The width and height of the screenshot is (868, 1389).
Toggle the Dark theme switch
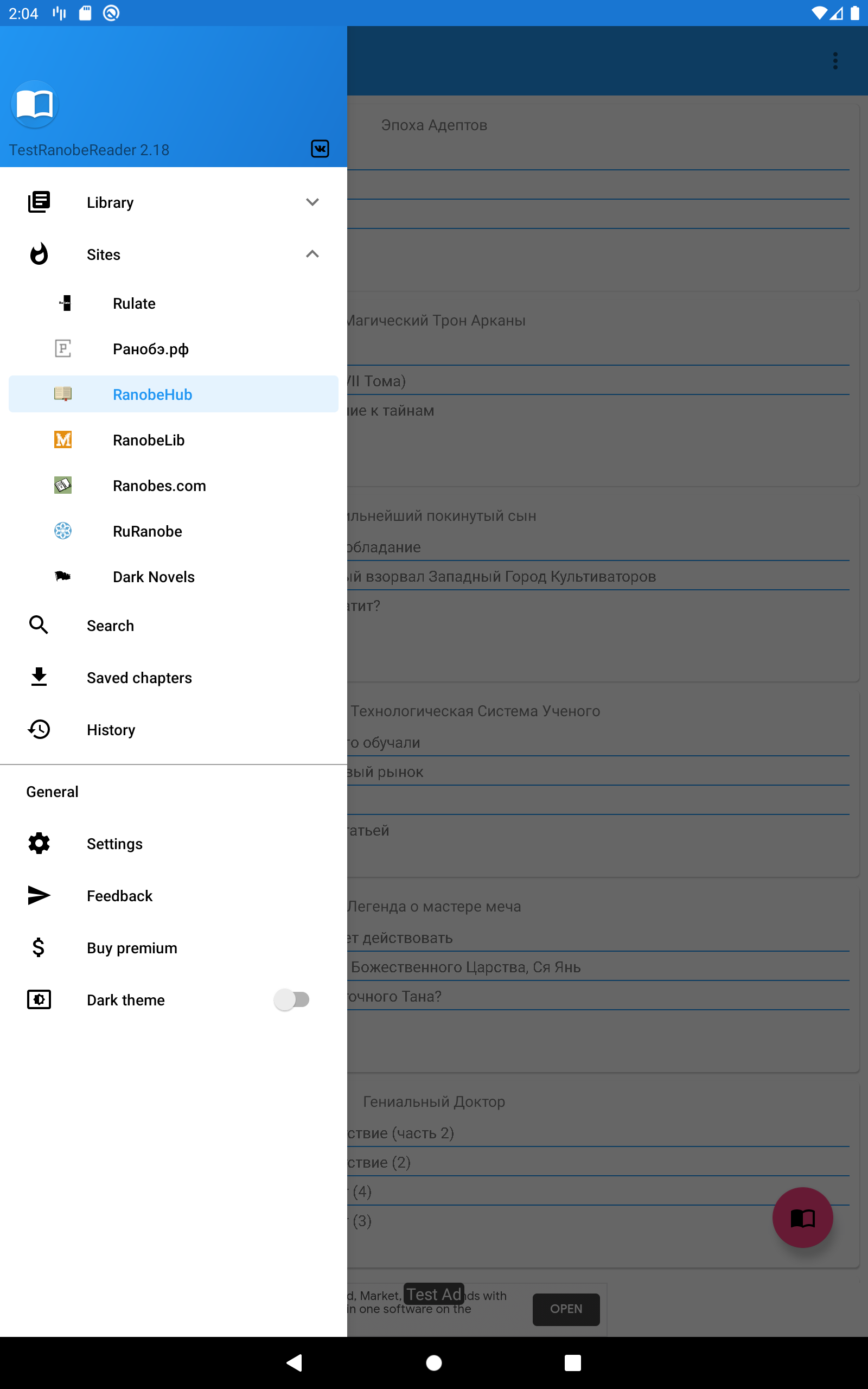point(292,1000)
